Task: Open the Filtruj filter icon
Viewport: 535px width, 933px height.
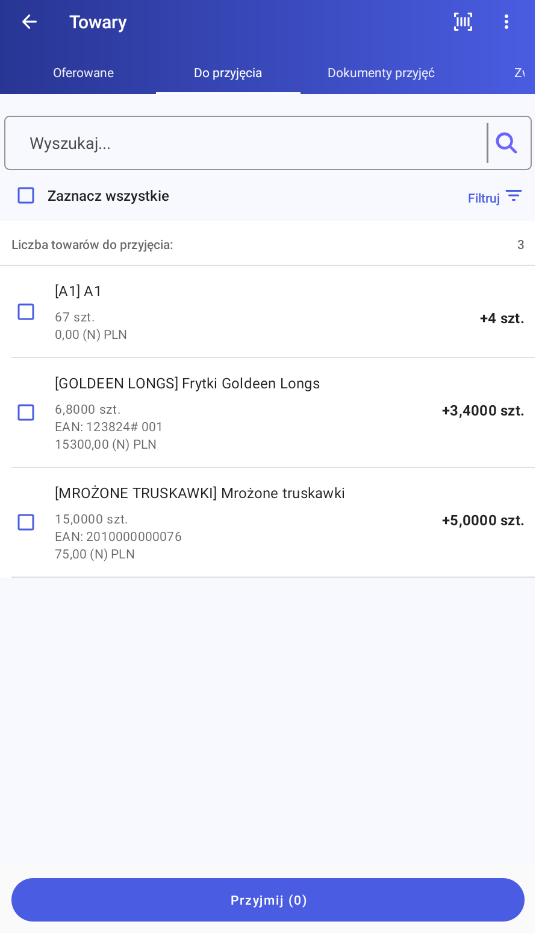Action: (x=514, y=196)
